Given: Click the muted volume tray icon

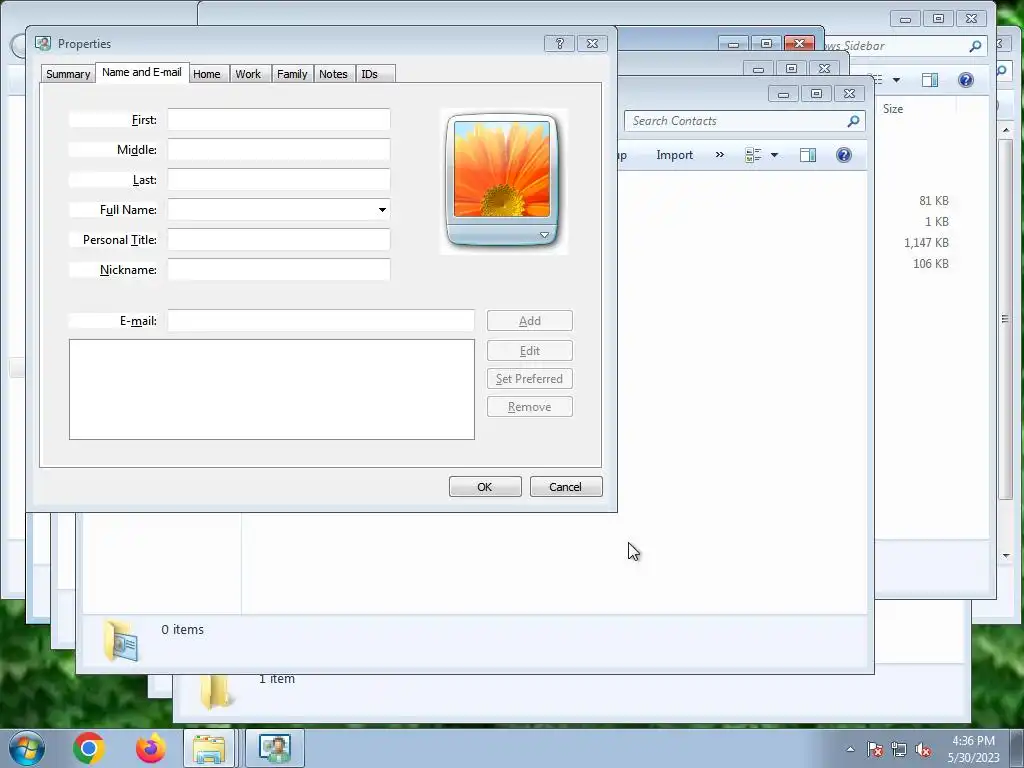Looking at the screenshot, I should click(x=923, y=750).
